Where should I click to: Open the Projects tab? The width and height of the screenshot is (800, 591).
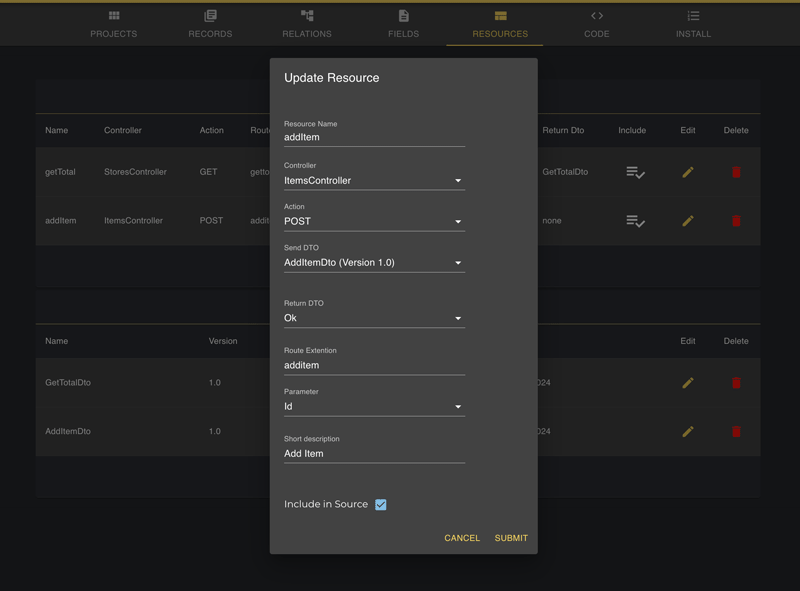113,24
